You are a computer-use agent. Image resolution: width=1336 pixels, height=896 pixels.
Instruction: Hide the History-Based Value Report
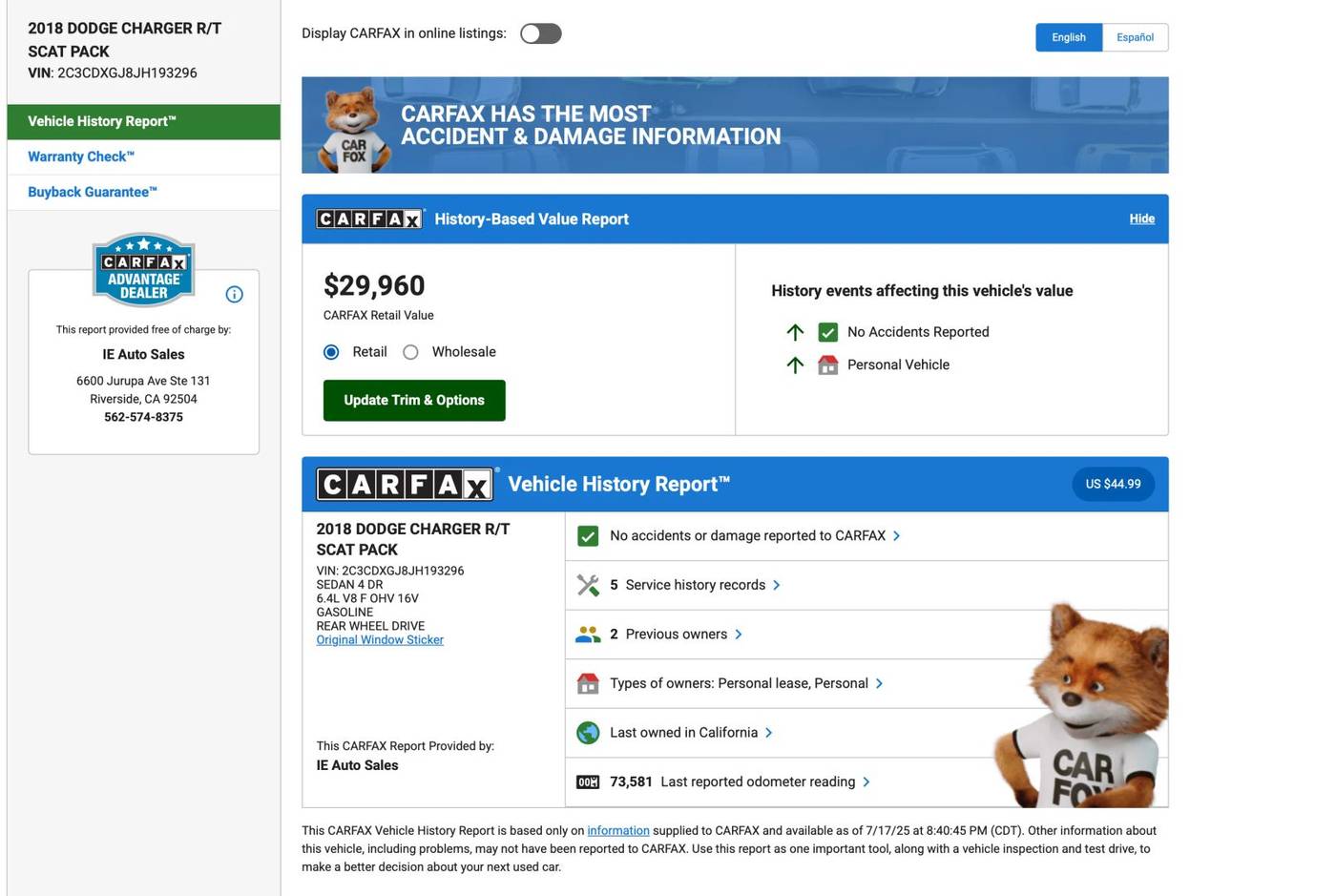pyautogui.click(x=1141, y=219)
